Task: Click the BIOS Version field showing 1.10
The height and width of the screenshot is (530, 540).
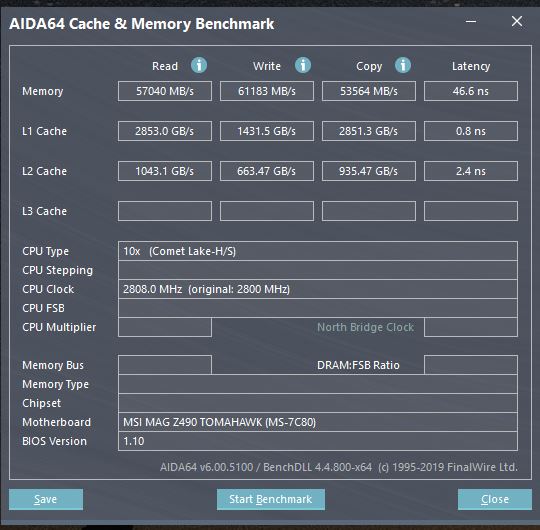Action: click(318, 441)
